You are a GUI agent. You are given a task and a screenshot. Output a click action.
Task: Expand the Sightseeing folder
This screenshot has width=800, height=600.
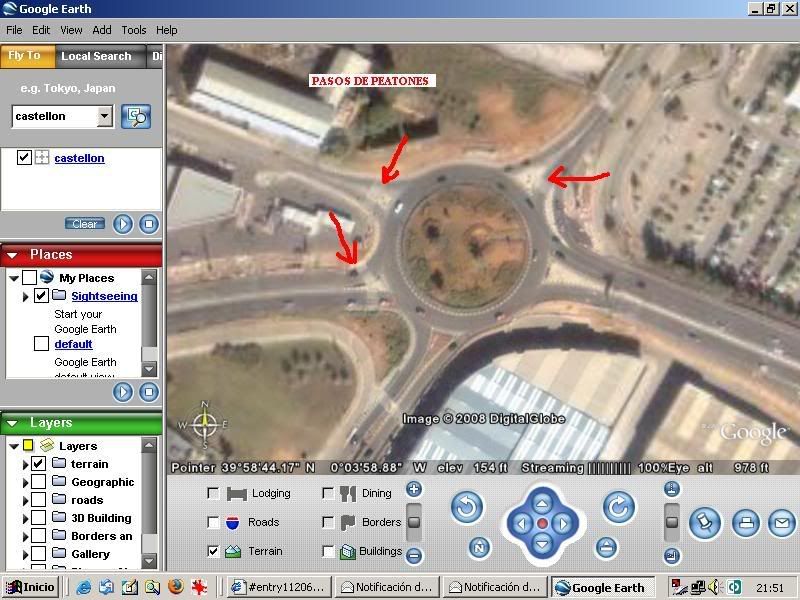[x=26, y=296]
